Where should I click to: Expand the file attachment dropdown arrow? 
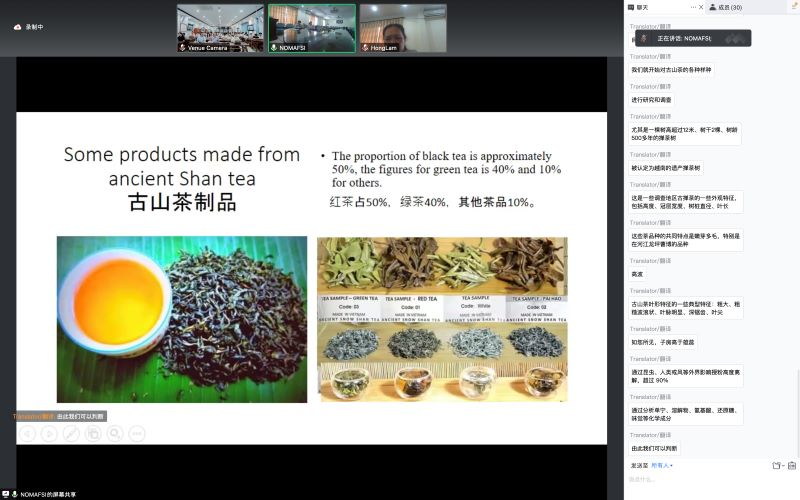[x=782, y=465]
